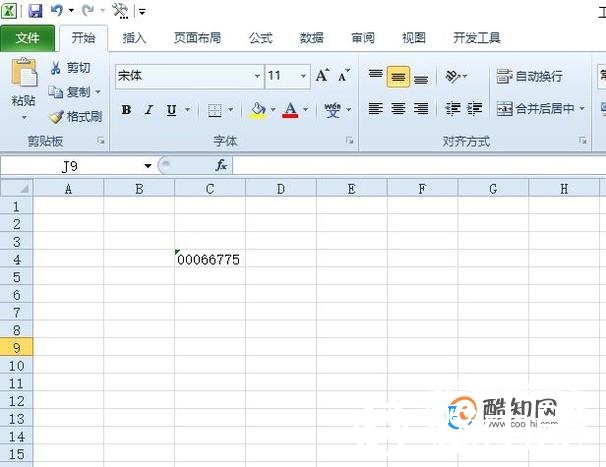Click the Paste clipboard icon
This screenshot has height=467, width=606.
click(24, 72)
